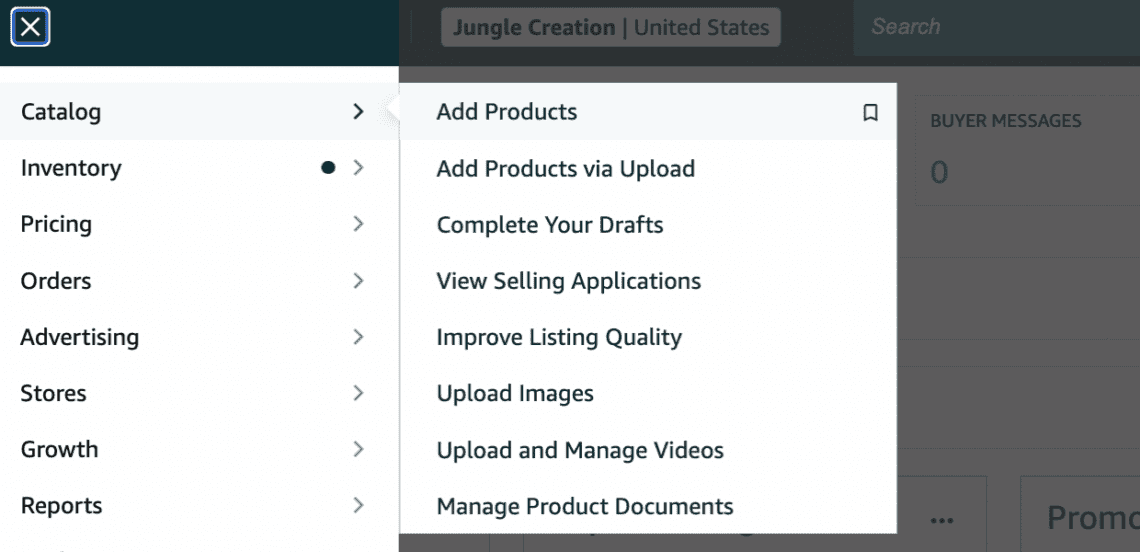Select Add Products via Upload
Image resolution: width=1140 pixels, height=552 pixels.
point(565,169)
